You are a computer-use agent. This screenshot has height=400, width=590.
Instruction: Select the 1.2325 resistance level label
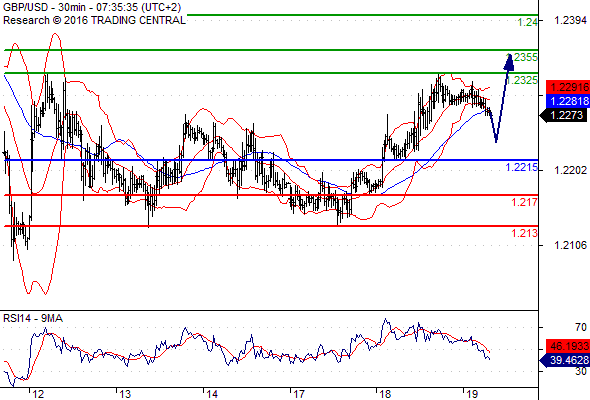[x=523, y=80]
